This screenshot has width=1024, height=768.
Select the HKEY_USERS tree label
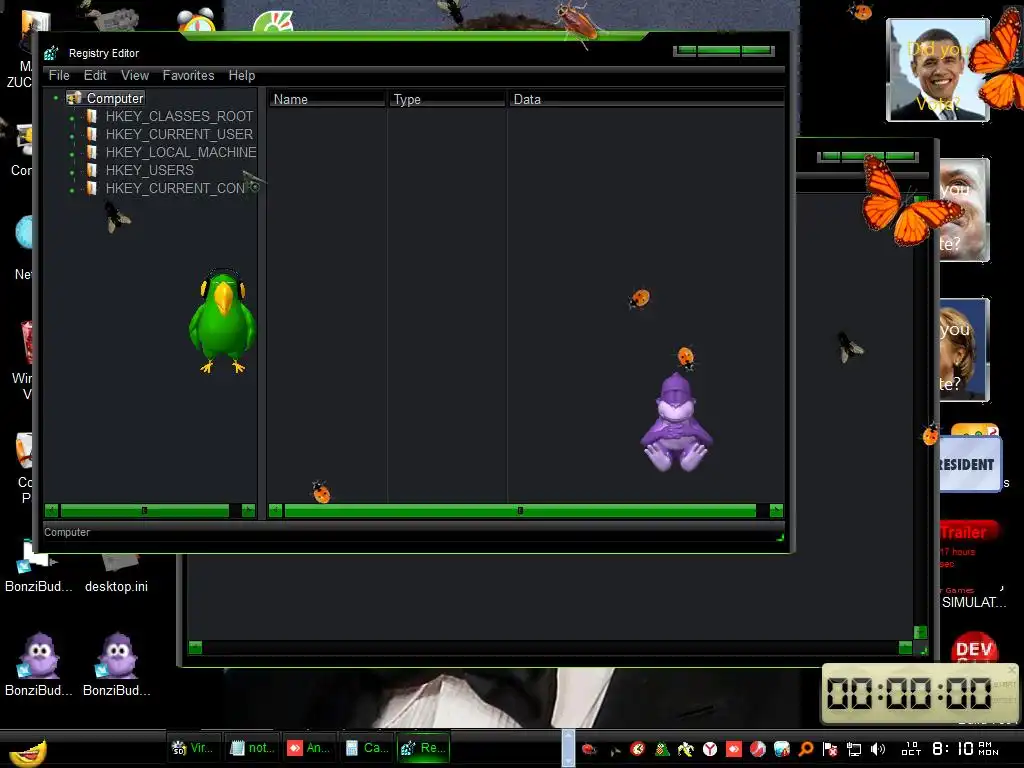pos(150,170)
